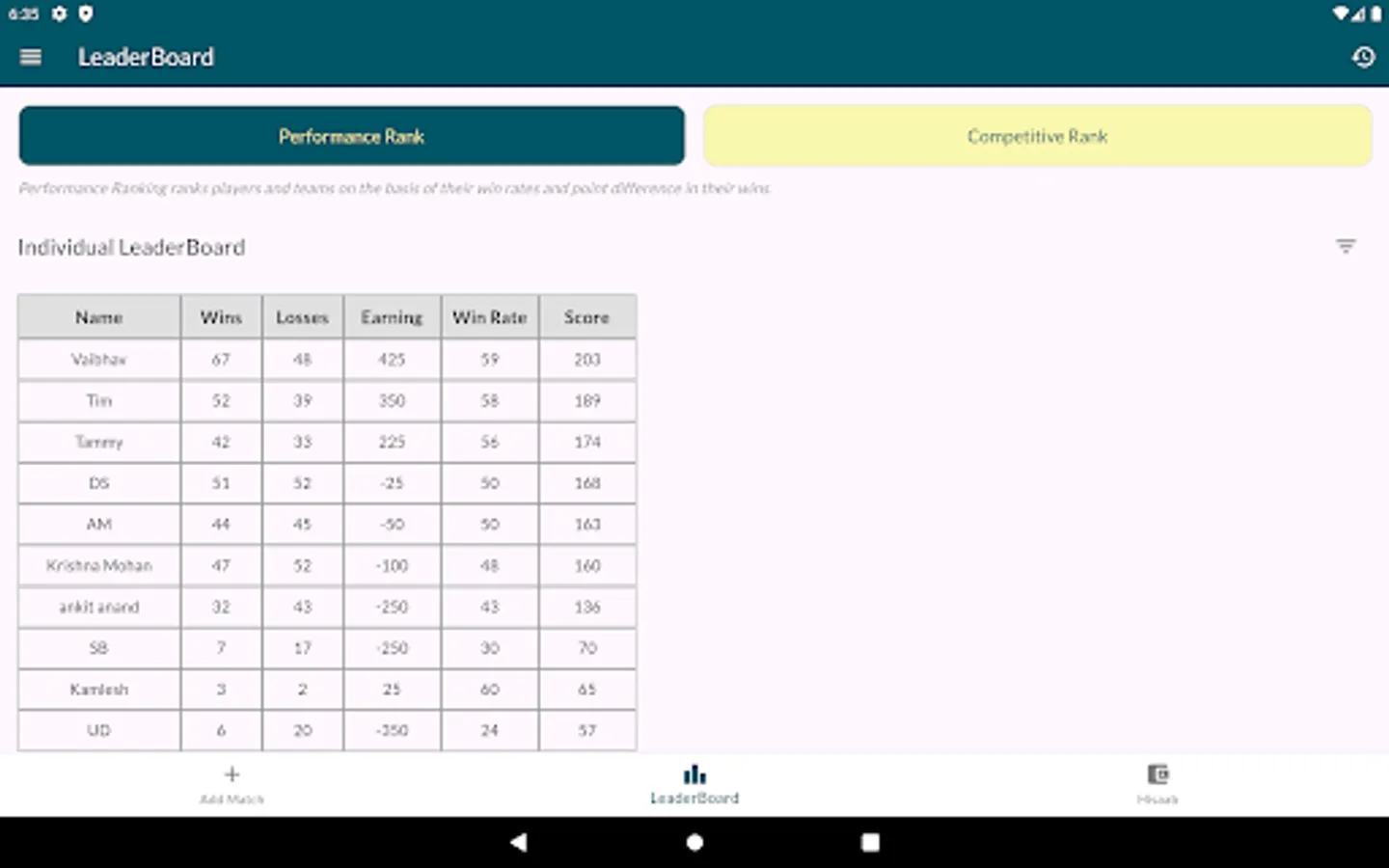Tap the Android home button
Image resolution: width=1389 pixels, height=868 pixels.
pos(694,841)
